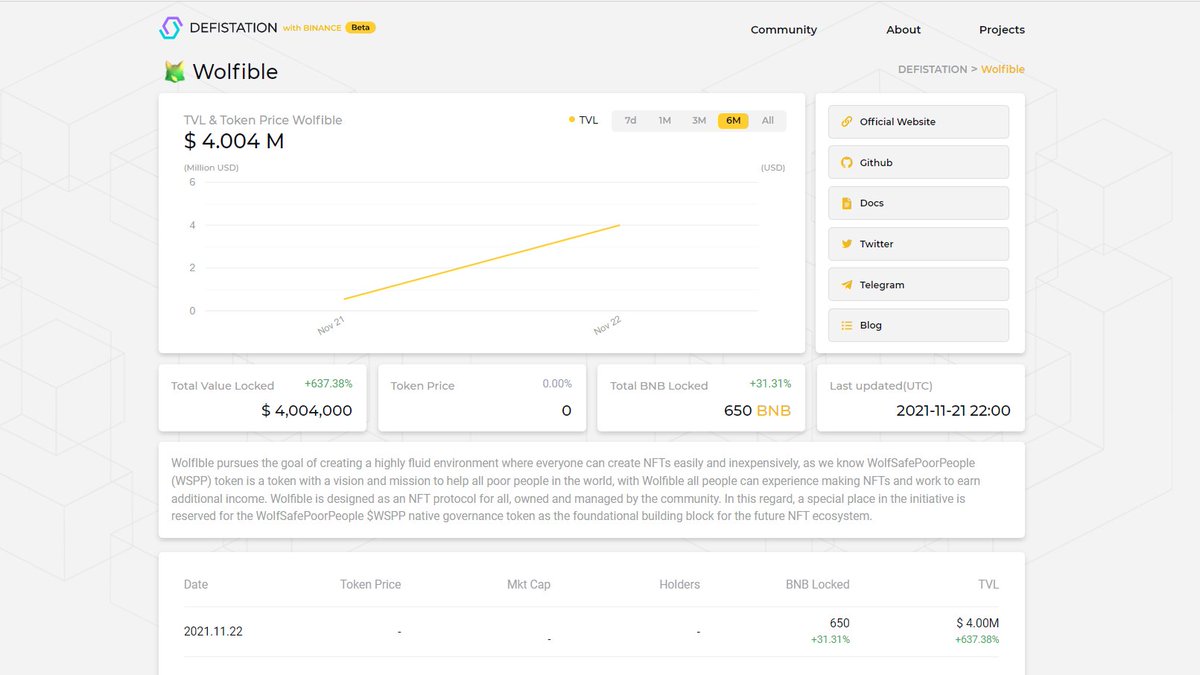Click the 2021-11-21 22:00 timestamp
The width and height of the screenshot is (1200, 675).
(953, 411)
